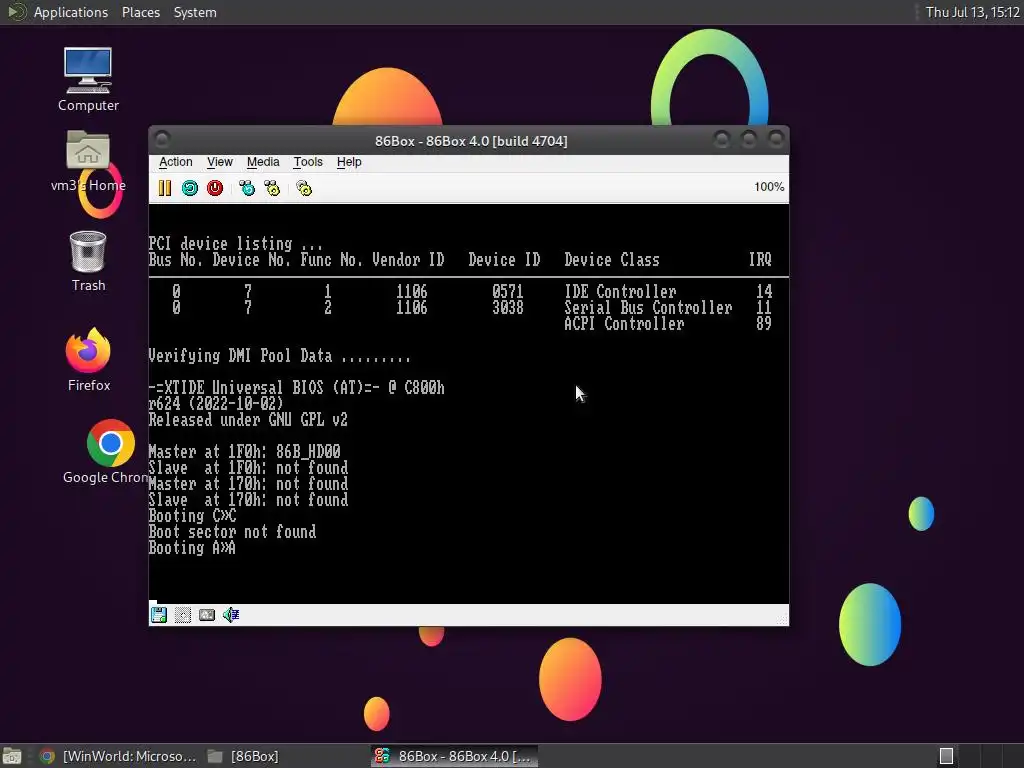1024x768 pixels.
Task: Launch the Firefox desktop icon
Action: pyautogui.click(x=88, y=360)
